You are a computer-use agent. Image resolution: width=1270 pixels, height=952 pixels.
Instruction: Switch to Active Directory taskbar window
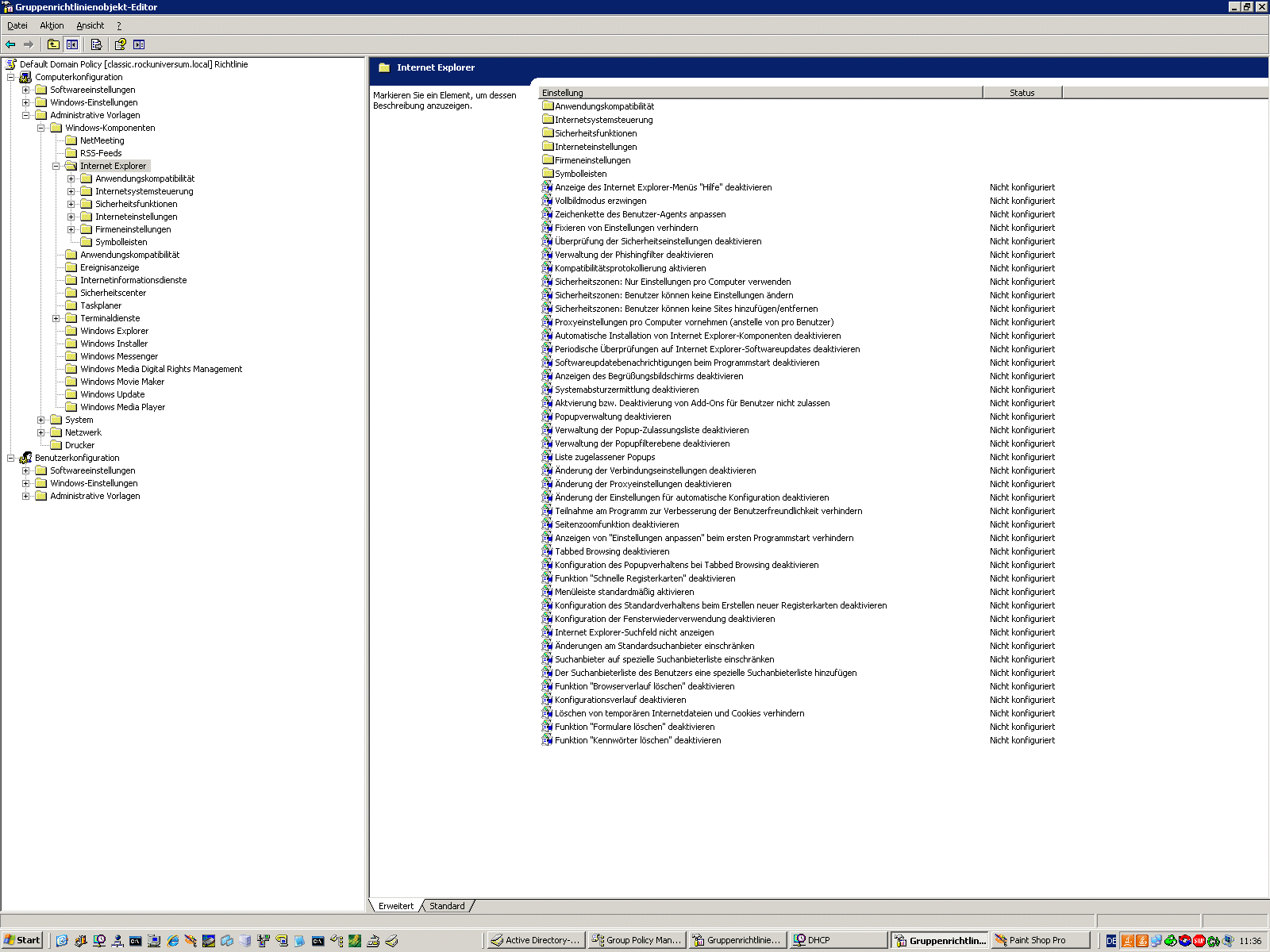point(537,940)
